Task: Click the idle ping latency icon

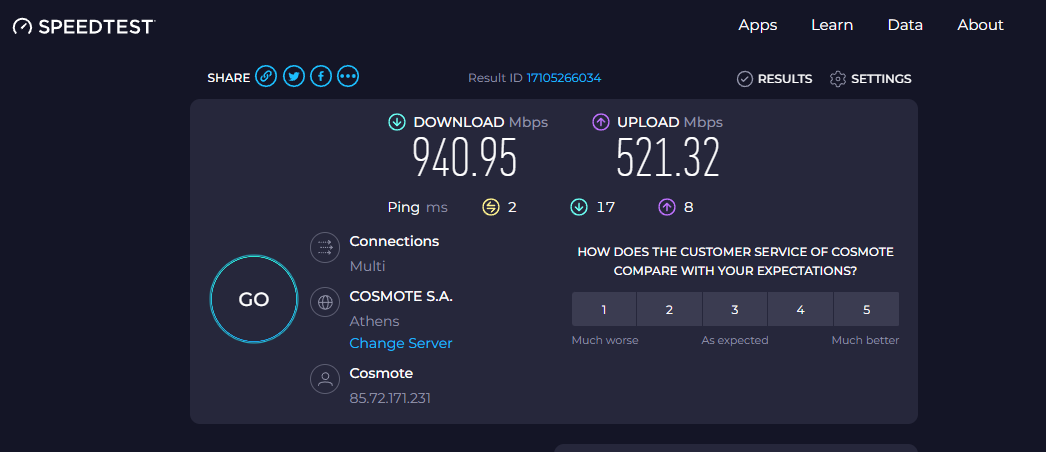Action: click(x=491, y=207)
